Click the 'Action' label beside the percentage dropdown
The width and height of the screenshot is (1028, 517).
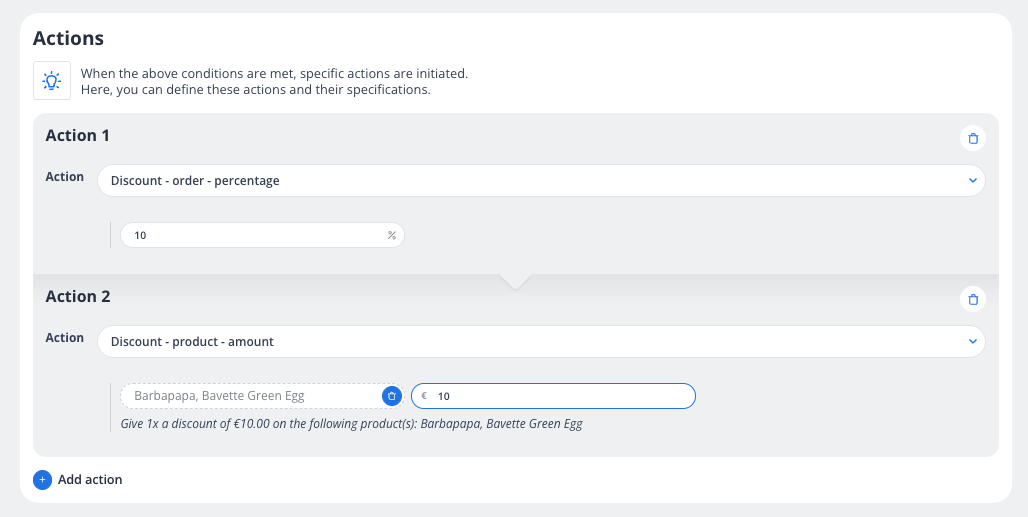click(x=65, y=177)
